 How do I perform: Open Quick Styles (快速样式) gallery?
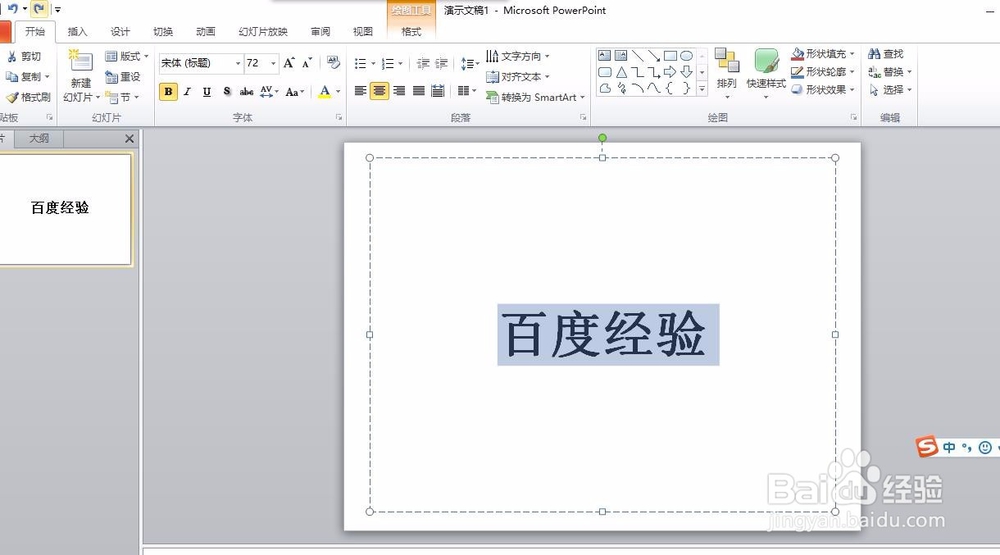[x=766, y=73]
